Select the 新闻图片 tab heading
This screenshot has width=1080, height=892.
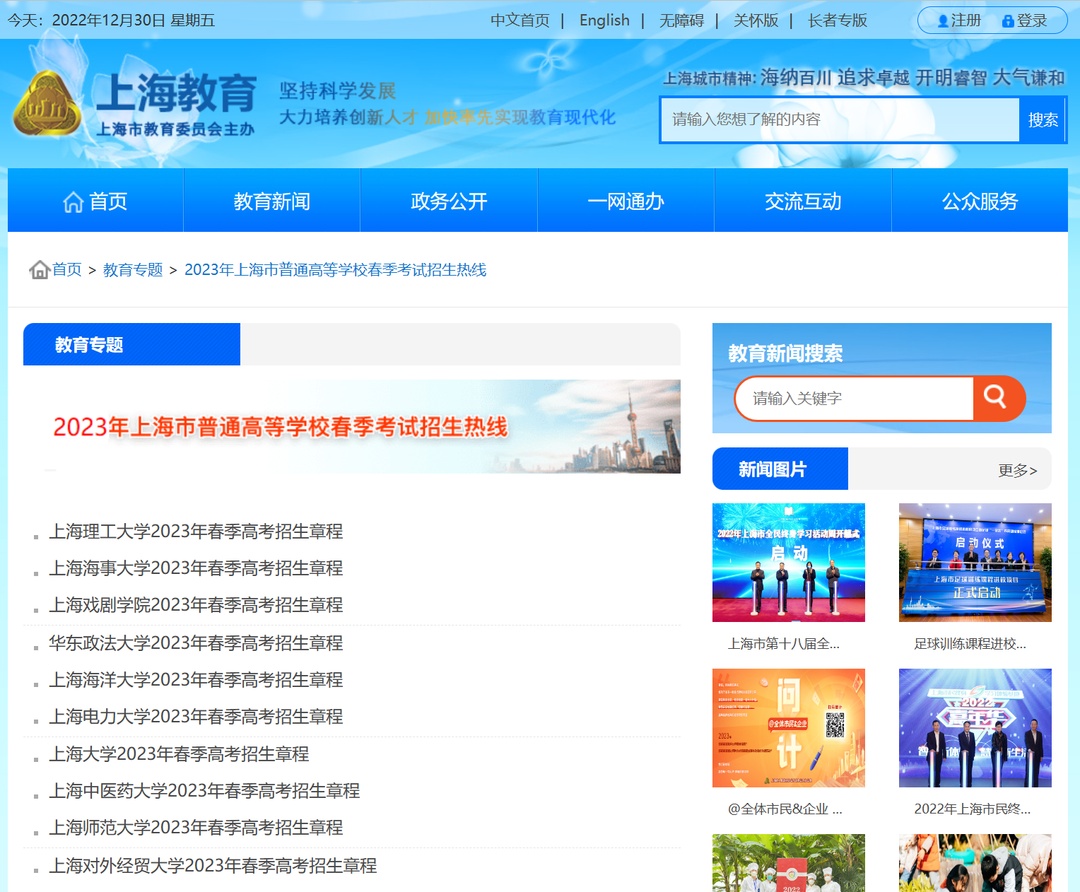(x=780, y=469)
